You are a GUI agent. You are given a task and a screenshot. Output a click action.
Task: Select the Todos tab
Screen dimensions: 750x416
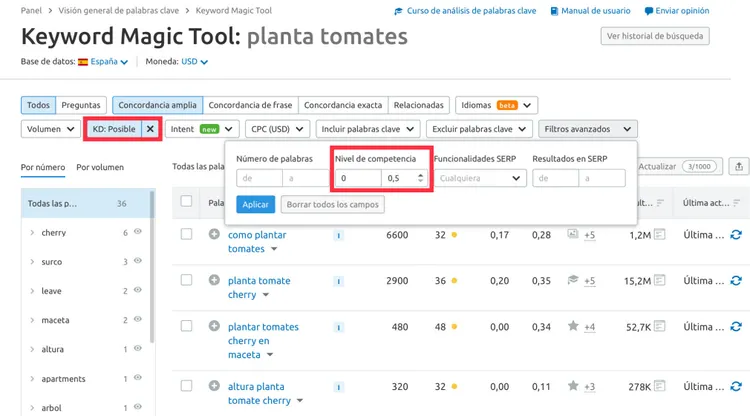coord(38,105)
